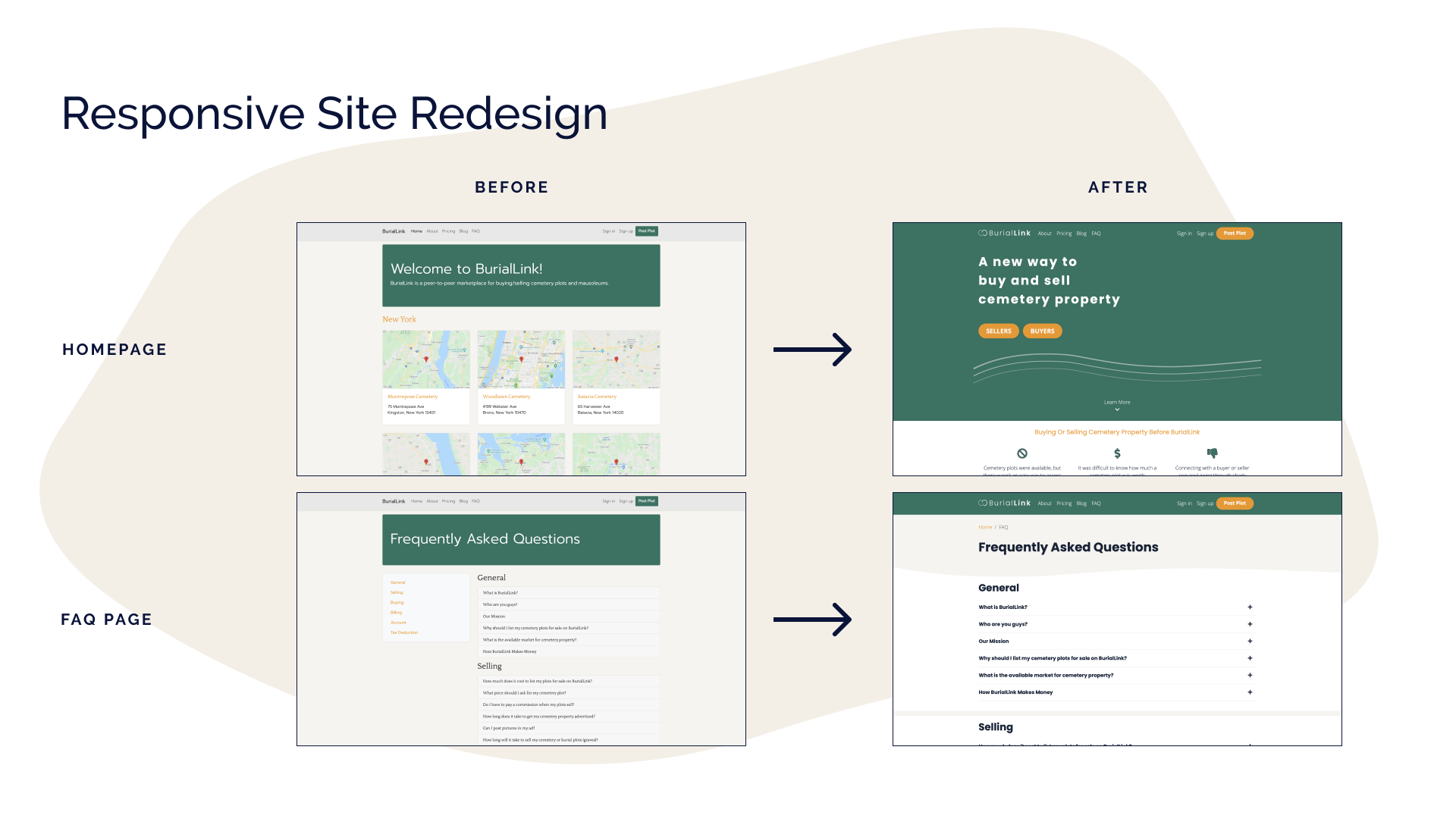Click the thumbs-down icon on homepage
Screen dimensions: 1456x819
click(1212, 453)
